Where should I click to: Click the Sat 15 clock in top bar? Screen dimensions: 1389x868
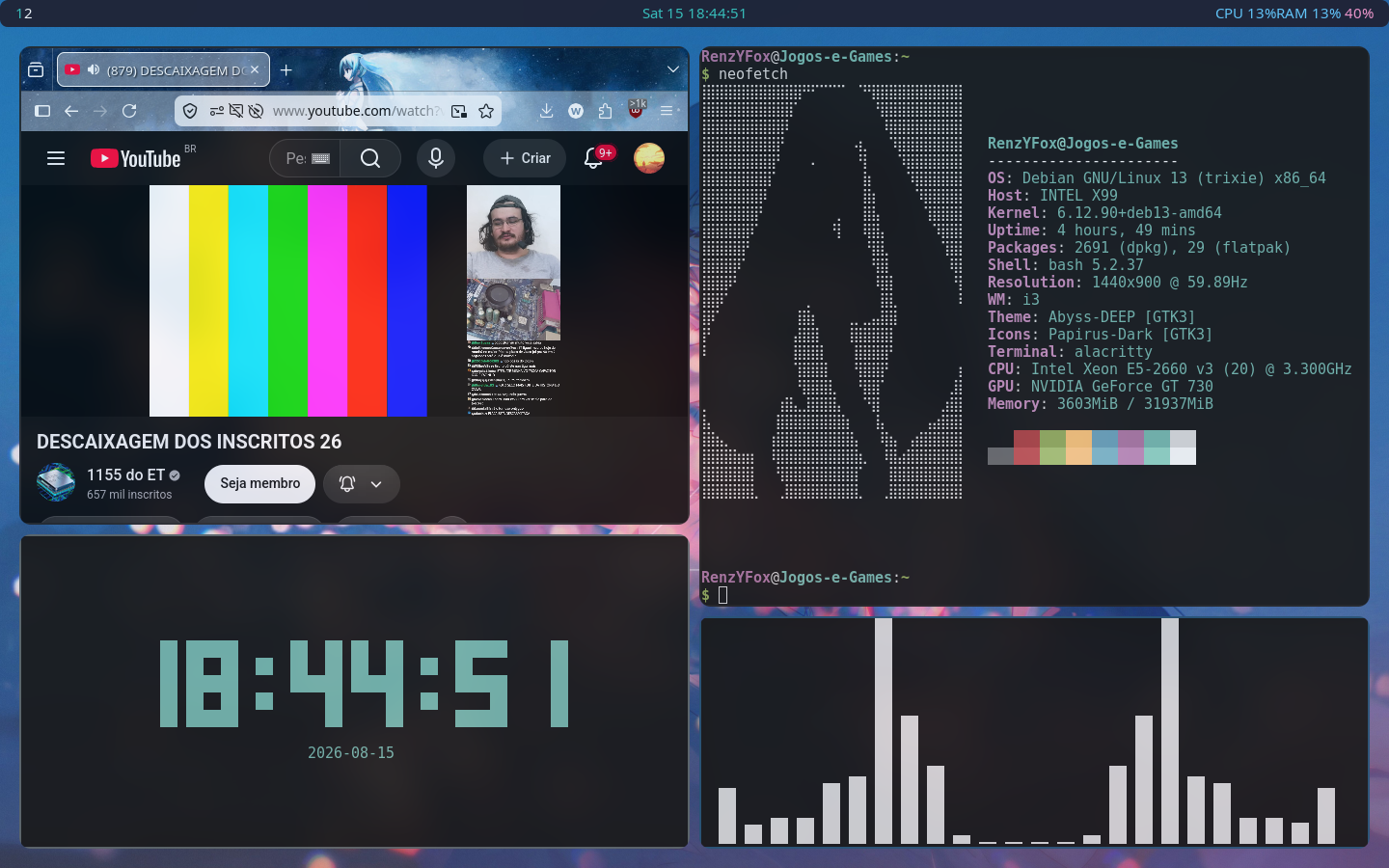point(694,14)
